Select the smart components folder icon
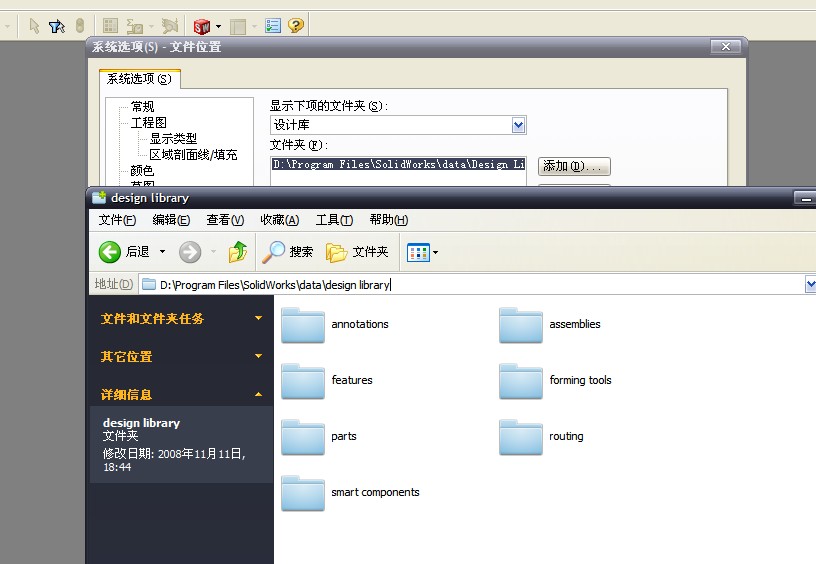The width and height of the screenshot is (816, 564). pyautogui.click(x=303, y=494)
